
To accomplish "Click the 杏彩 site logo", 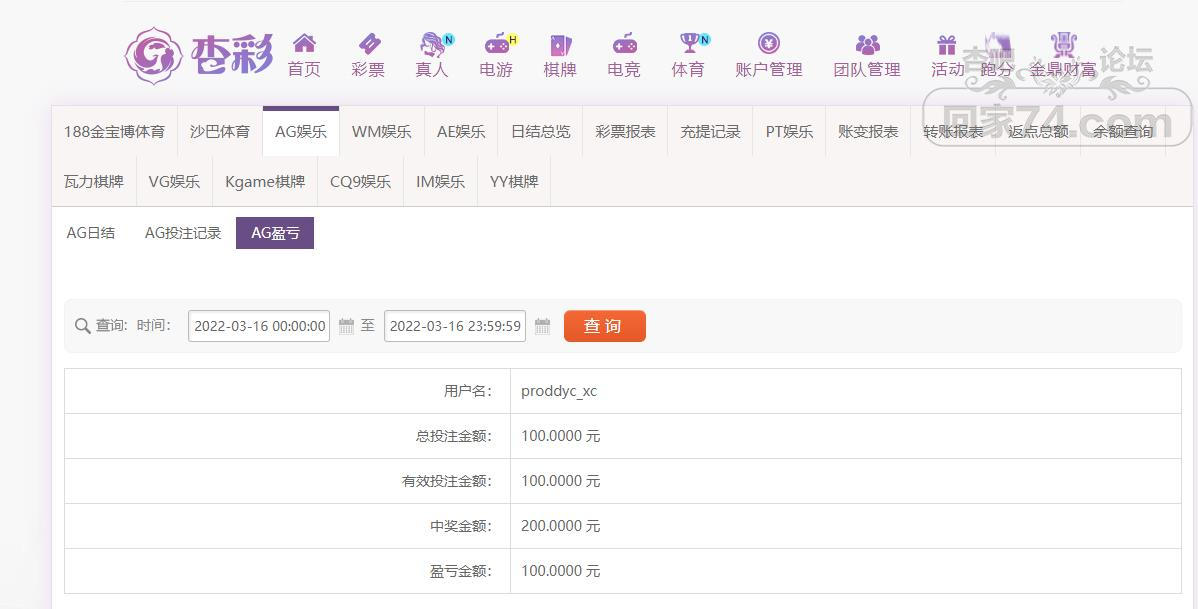I will click(199, 55).
